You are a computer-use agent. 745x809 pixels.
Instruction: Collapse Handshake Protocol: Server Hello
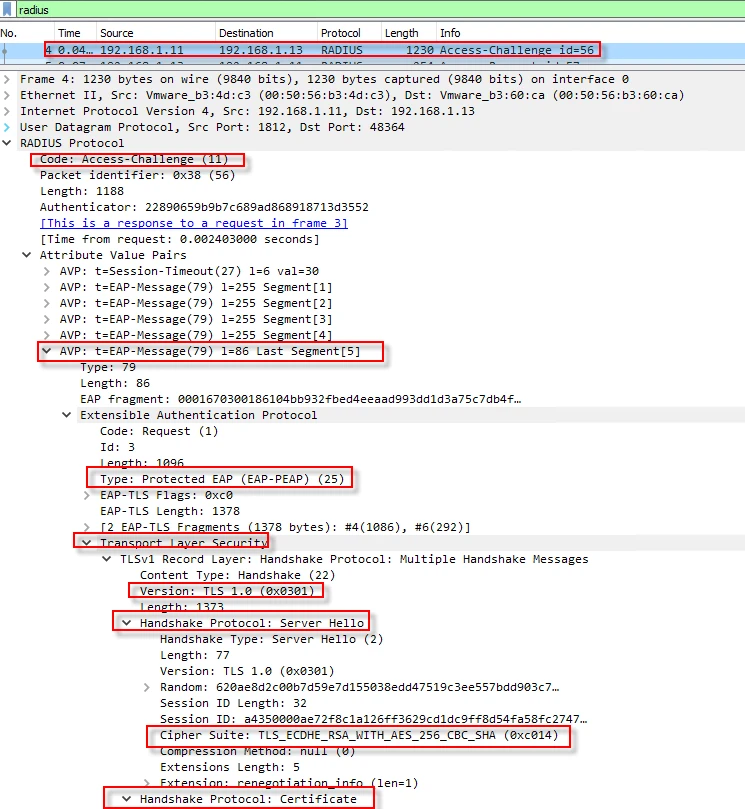point(127,623)
